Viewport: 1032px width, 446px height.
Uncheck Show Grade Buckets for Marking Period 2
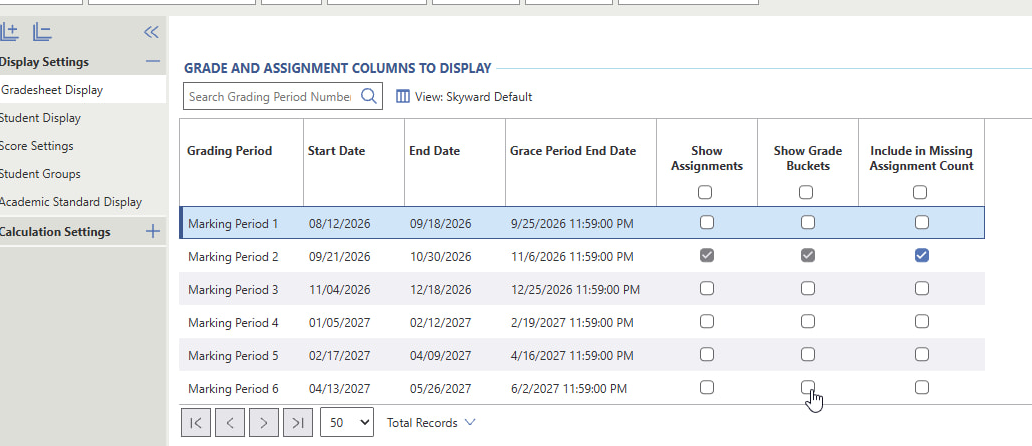(808, 255)
